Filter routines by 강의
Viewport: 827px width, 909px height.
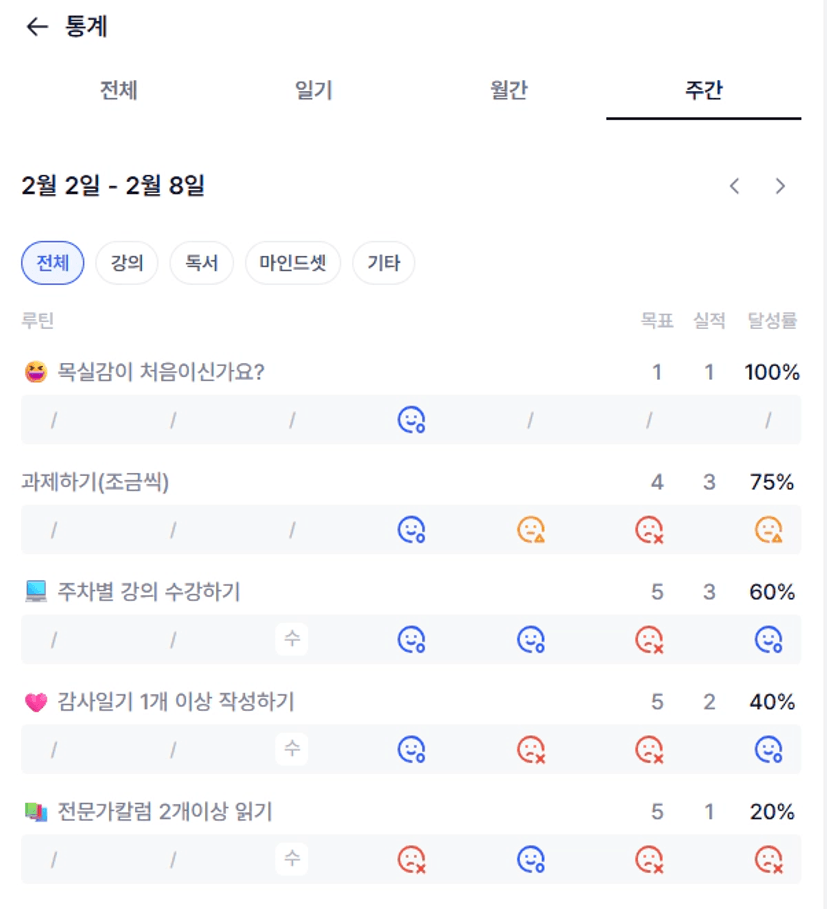(x=127, y=264)
